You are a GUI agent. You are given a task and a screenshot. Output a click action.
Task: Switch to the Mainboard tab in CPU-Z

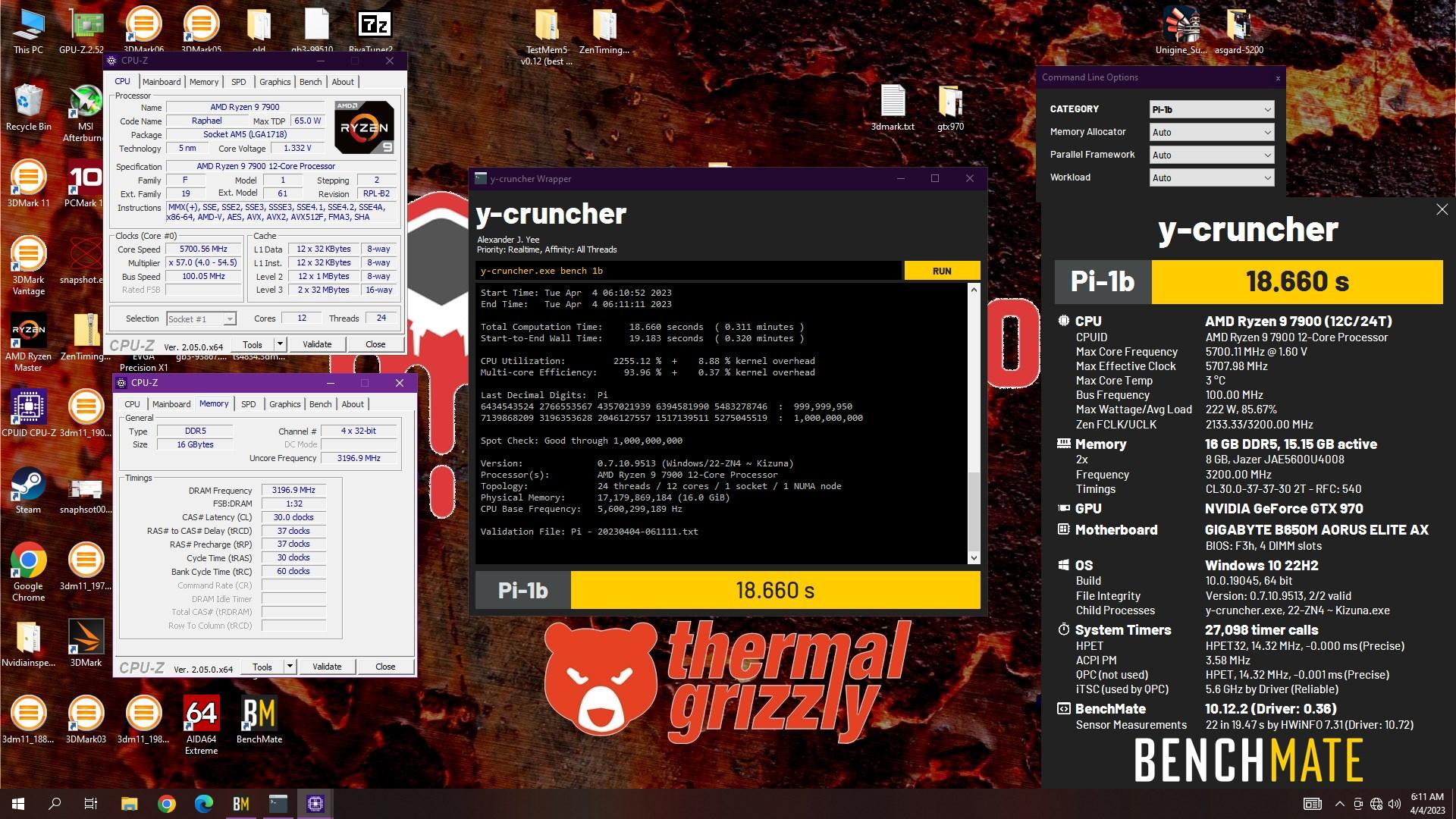tap(162, 82)
